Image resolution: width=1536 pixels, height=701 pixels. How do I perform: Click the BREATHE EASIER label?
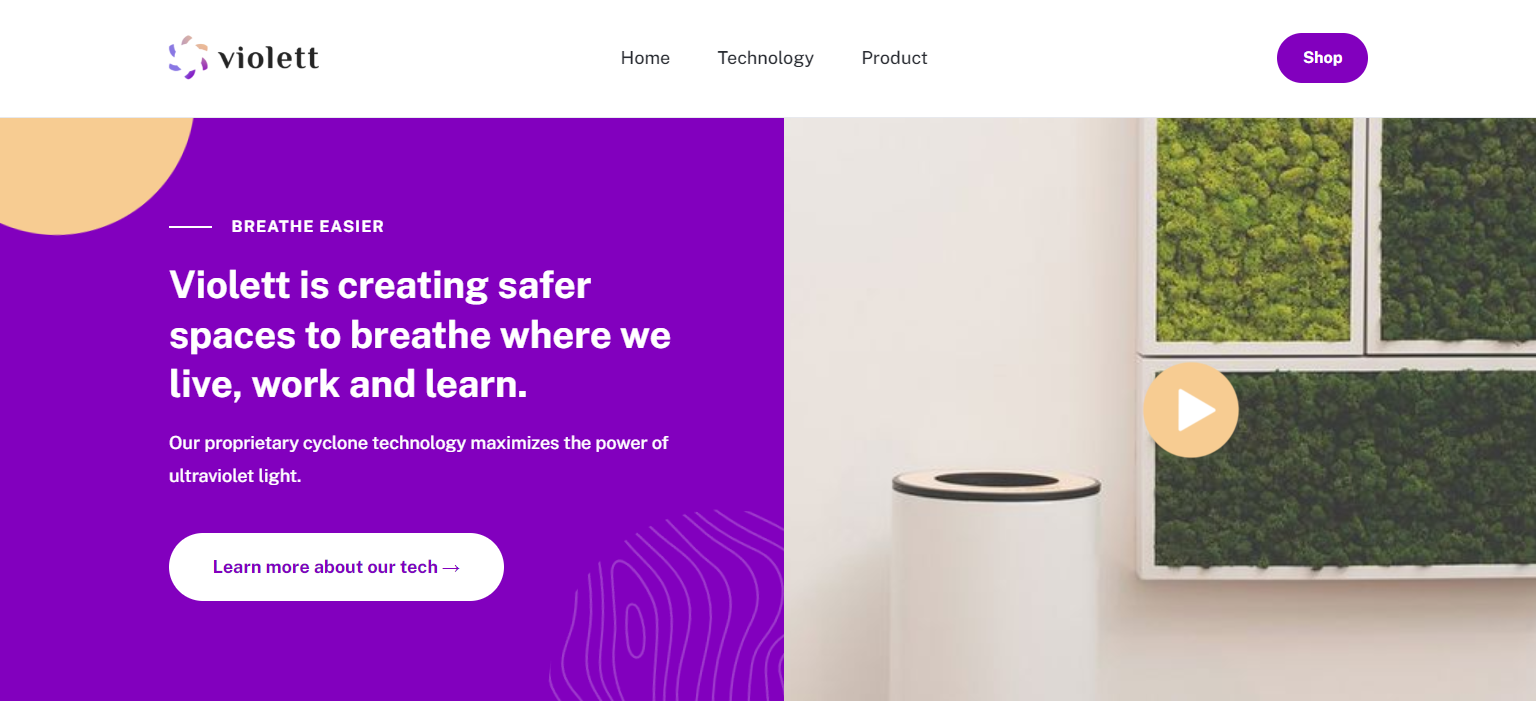308,227
